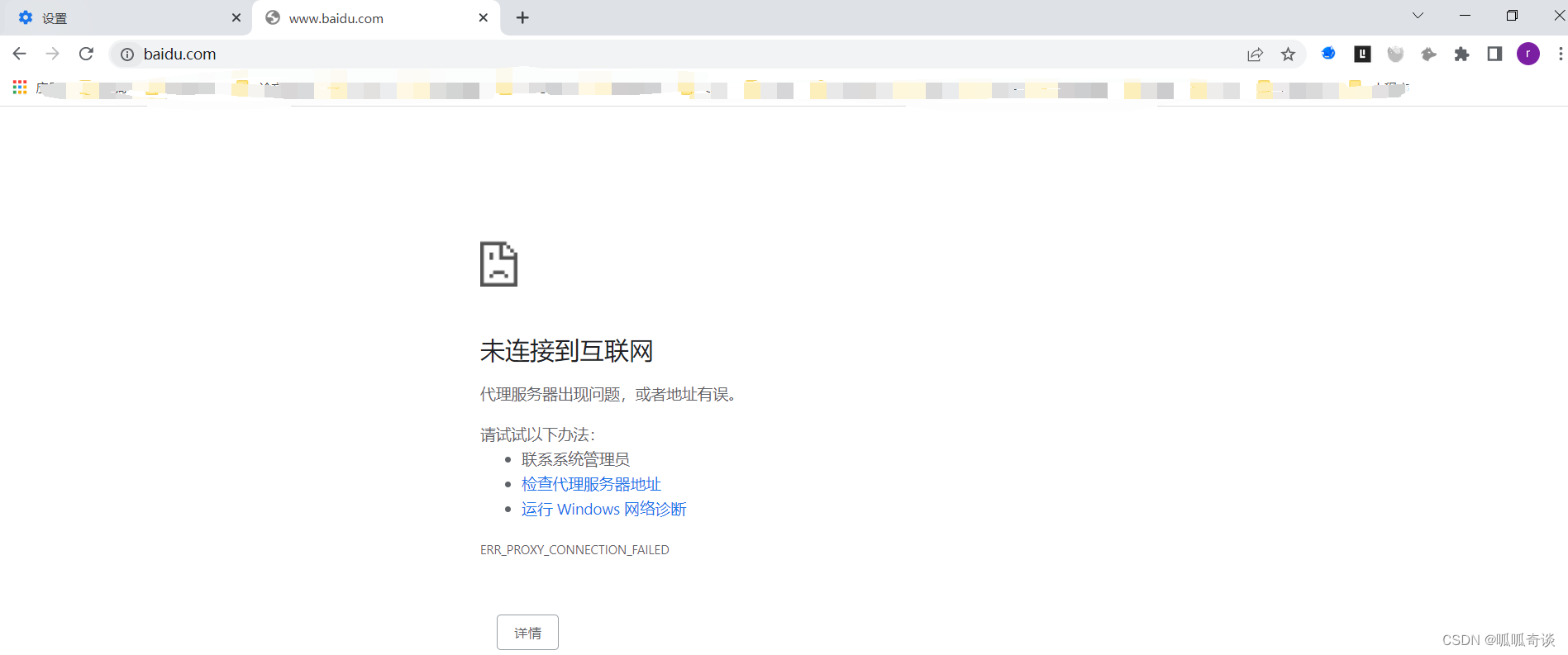Restore down the browser window

1512,16
